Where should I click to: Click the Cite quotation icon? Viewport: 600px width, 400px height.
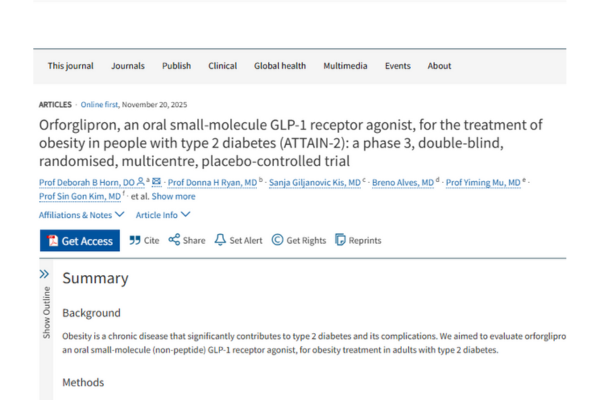click(x=135, y=240)
